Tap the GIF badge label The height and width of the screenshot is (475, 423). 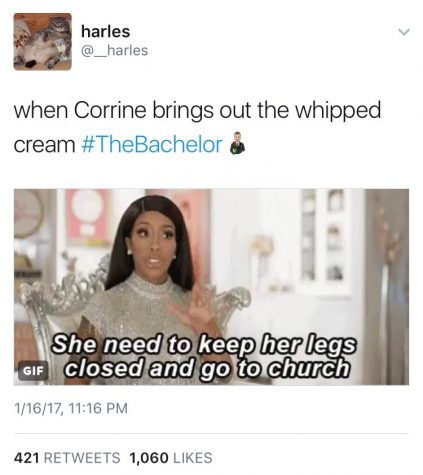[x=33, y=371]
